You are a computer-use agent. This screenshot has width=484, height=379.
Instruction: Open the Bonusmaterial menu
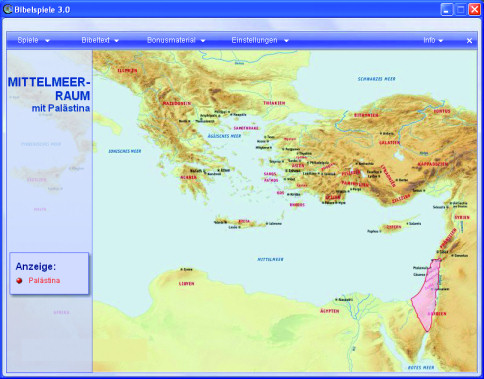click(x=171, y=40)
